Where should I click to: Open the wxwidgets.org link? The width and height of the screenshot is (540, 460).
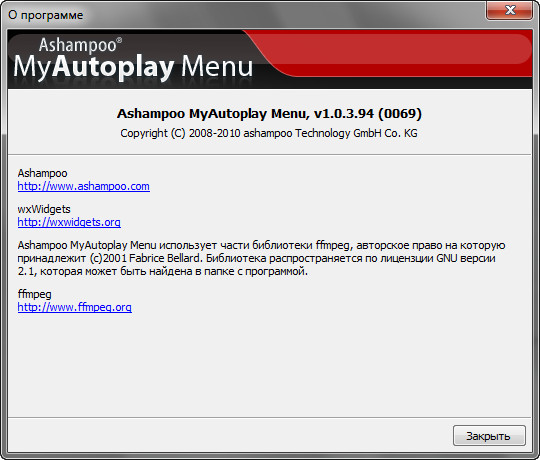[69, 222]
